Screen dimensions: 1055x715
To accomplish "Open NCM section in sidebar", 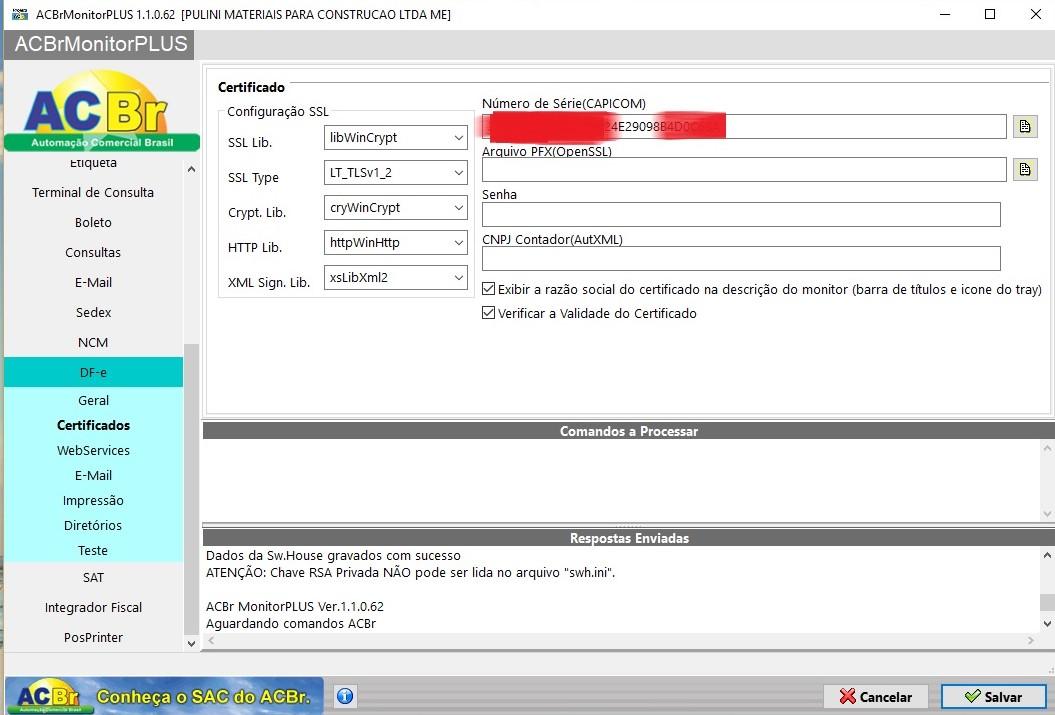I will pyautogui.click(x=93, y=342).
